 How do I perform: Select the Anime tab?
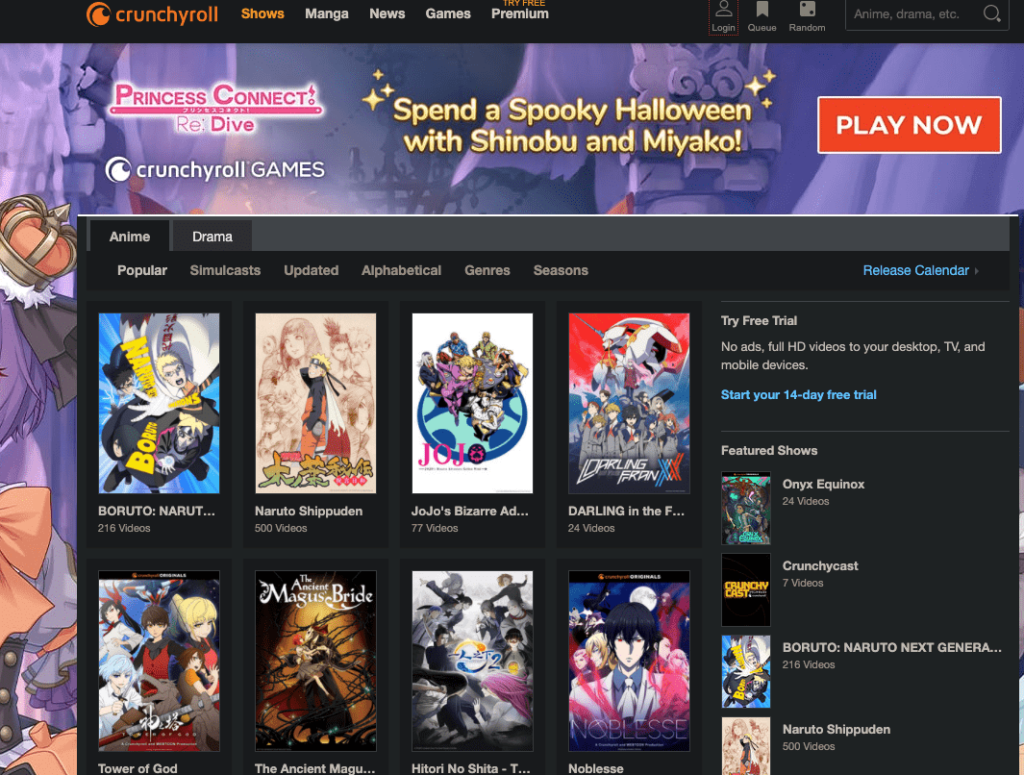(x=130, y=236)
